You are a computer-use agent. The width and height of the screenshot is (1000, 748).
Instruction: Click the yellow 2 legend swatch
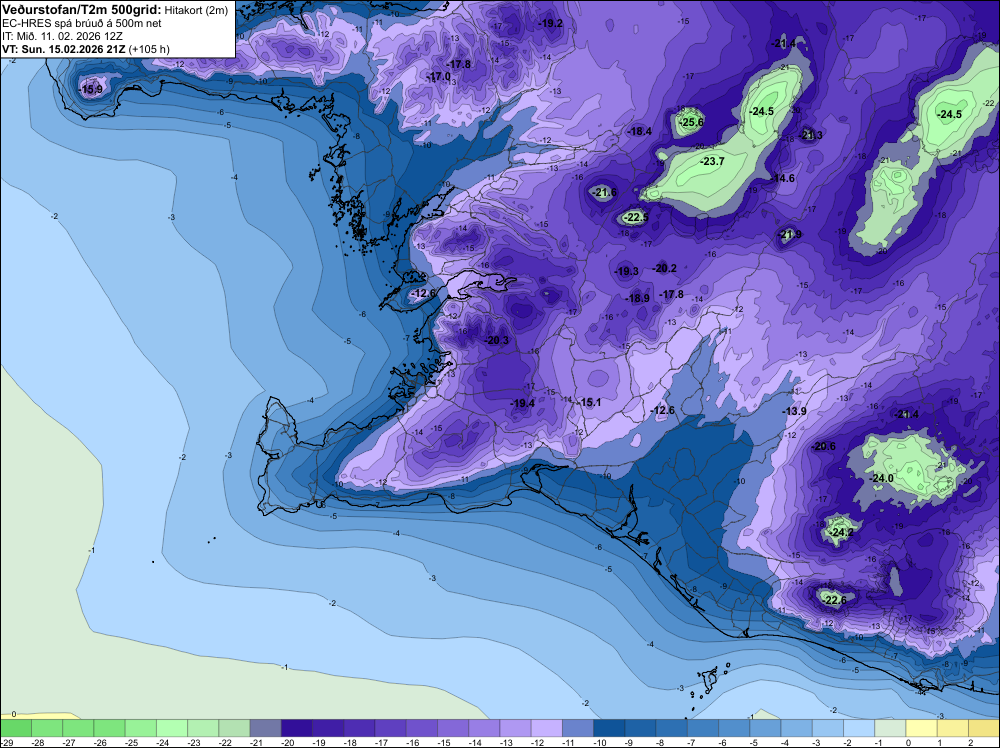(x=984, y=728)
